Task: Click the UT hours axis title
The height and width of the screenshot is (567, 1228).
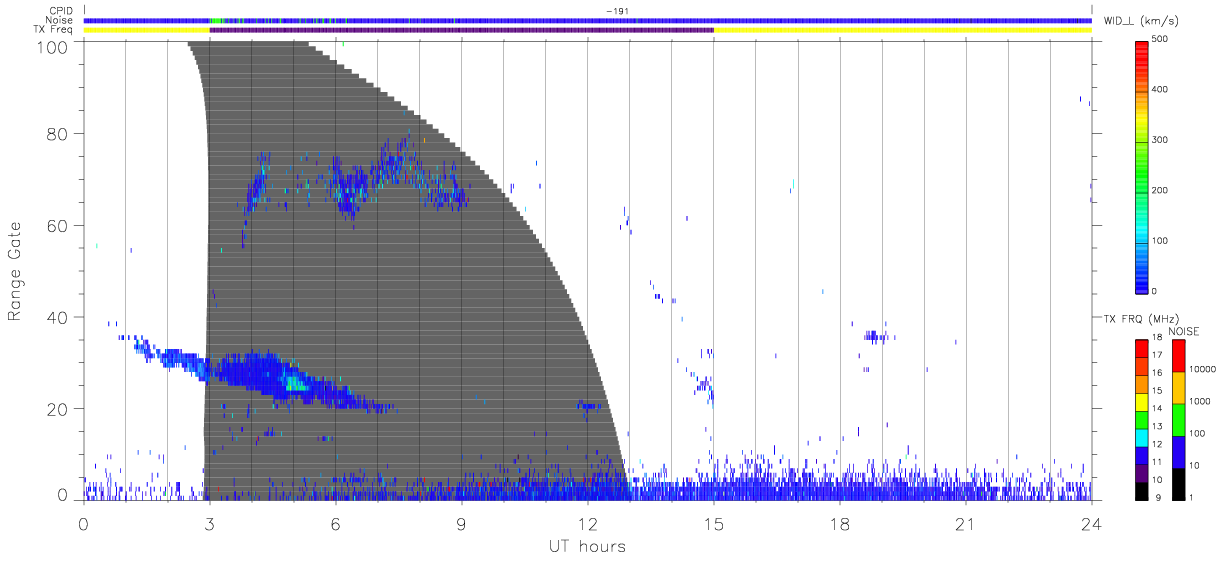Action: 586,546
